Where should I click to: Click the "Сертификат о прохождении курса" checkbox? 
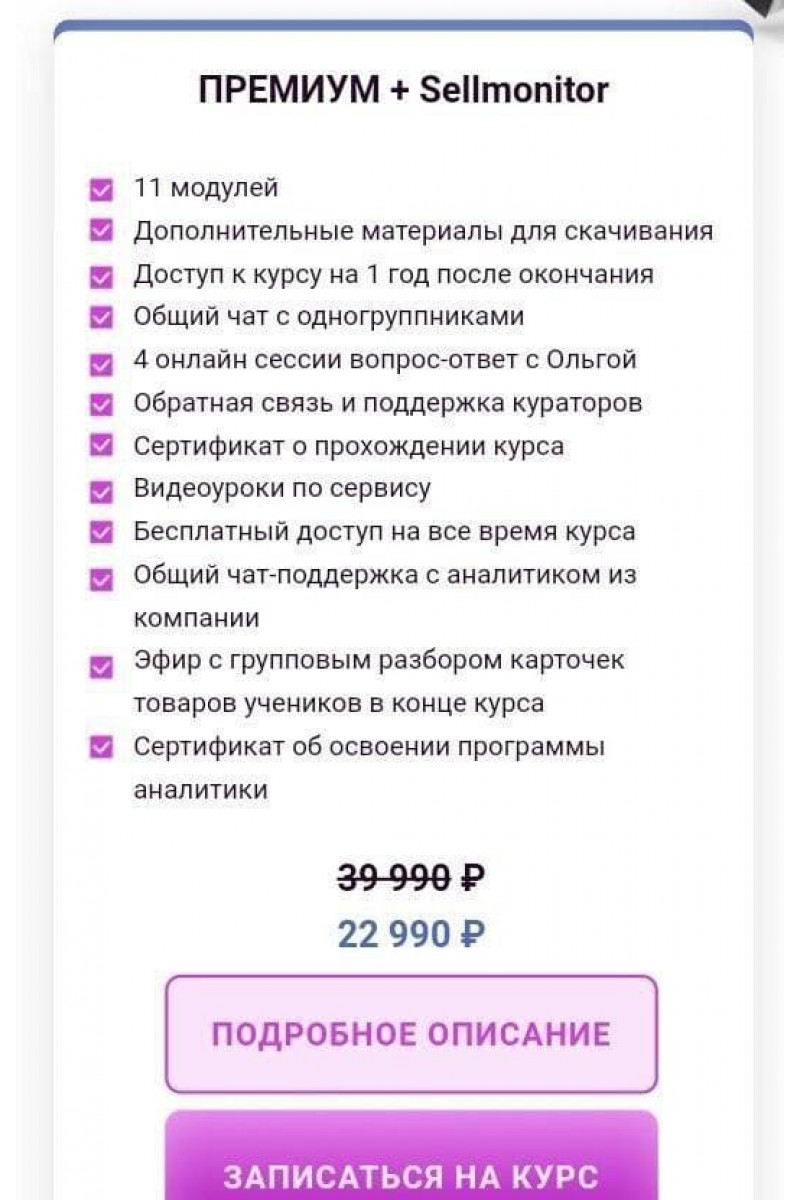101,447
